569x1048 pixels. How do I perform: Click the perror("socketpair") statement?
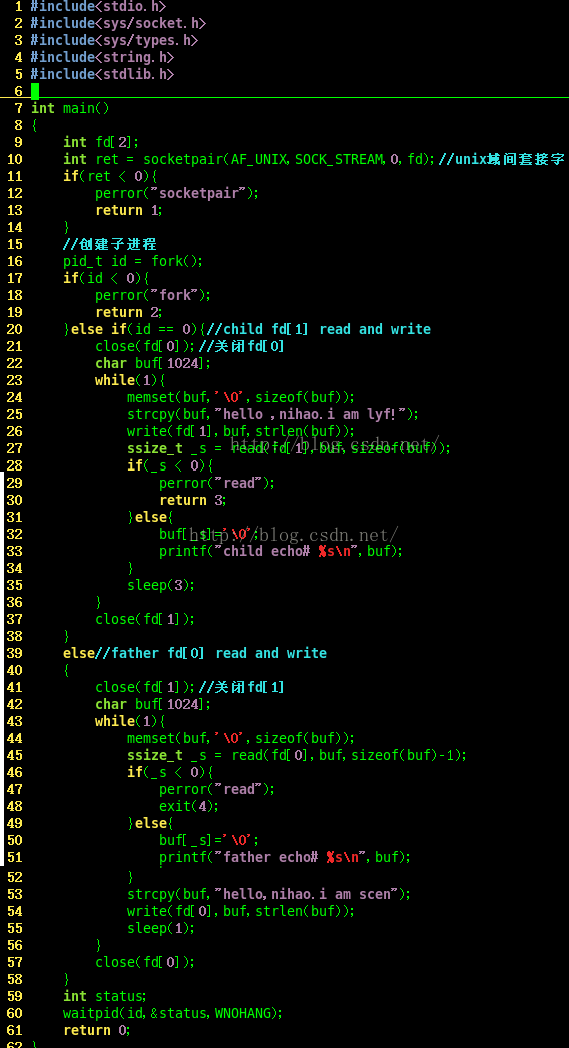(x=177, y=193)
